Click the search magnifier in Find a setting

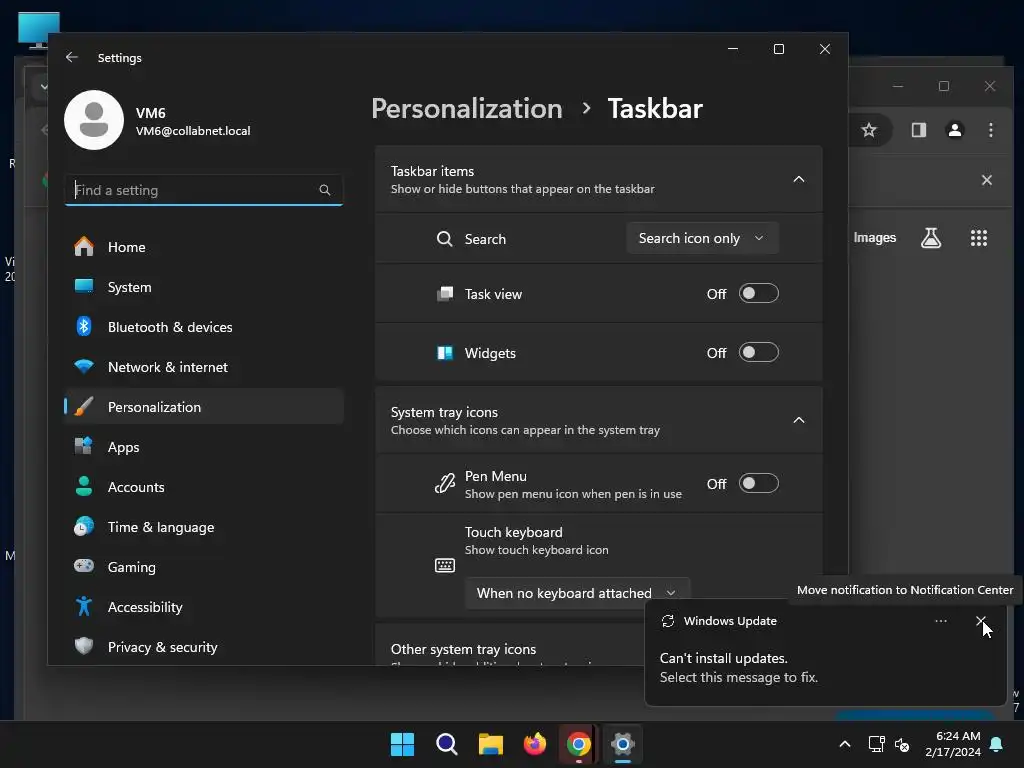(x=325, y=190)
